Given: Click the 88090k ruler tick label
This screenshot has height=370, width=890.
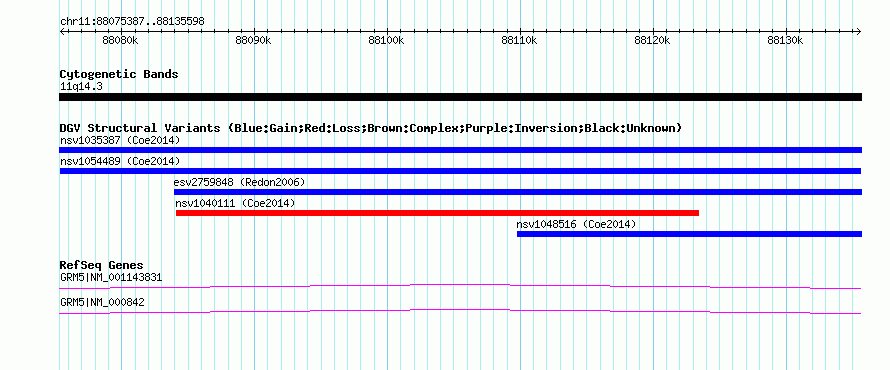Looking at the screenshot, I should (x=253, y=41).
